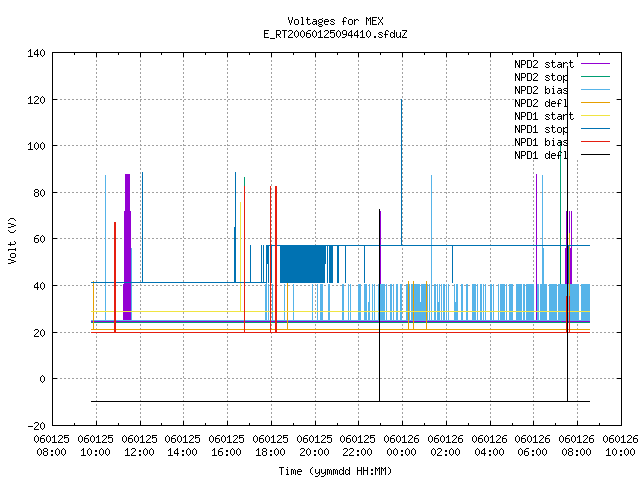Click the orange NPD2 defl legend line
The height and width of the screenshot is (480, 640).
596,102
